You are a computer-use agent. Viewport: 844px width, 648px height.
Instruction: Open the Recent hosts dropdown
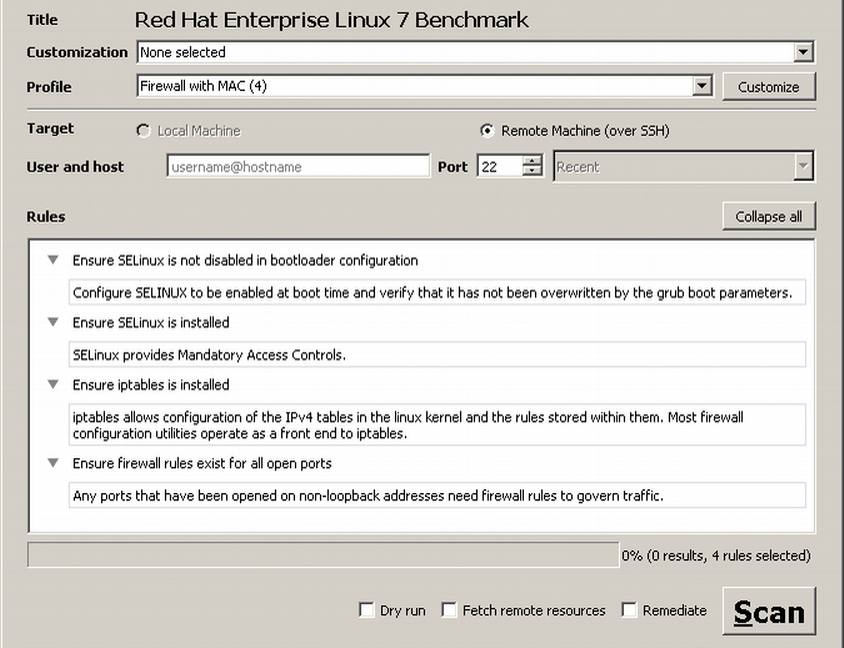point(684,167)
